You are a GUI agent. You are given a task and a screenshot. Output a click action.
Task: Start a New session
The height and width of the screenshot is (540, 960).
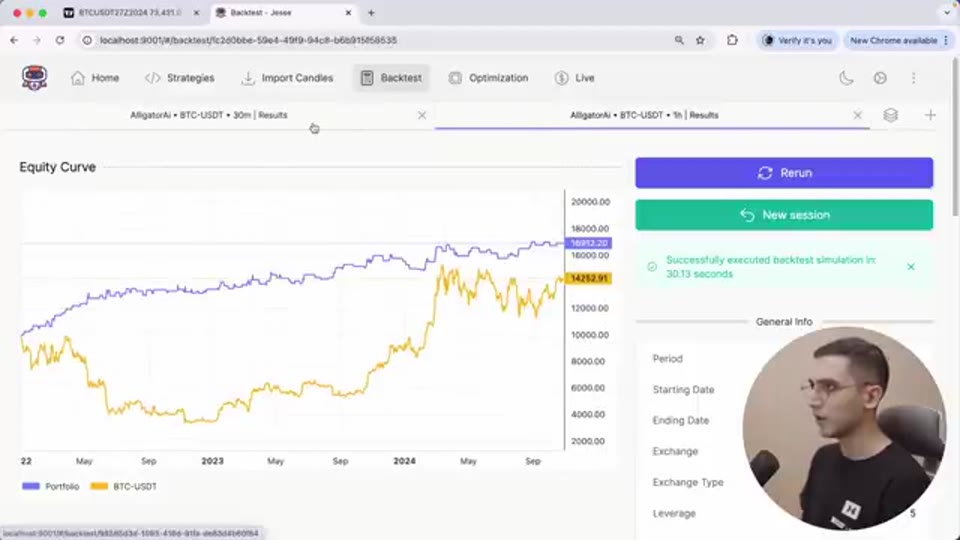click(x=784, y=215)
